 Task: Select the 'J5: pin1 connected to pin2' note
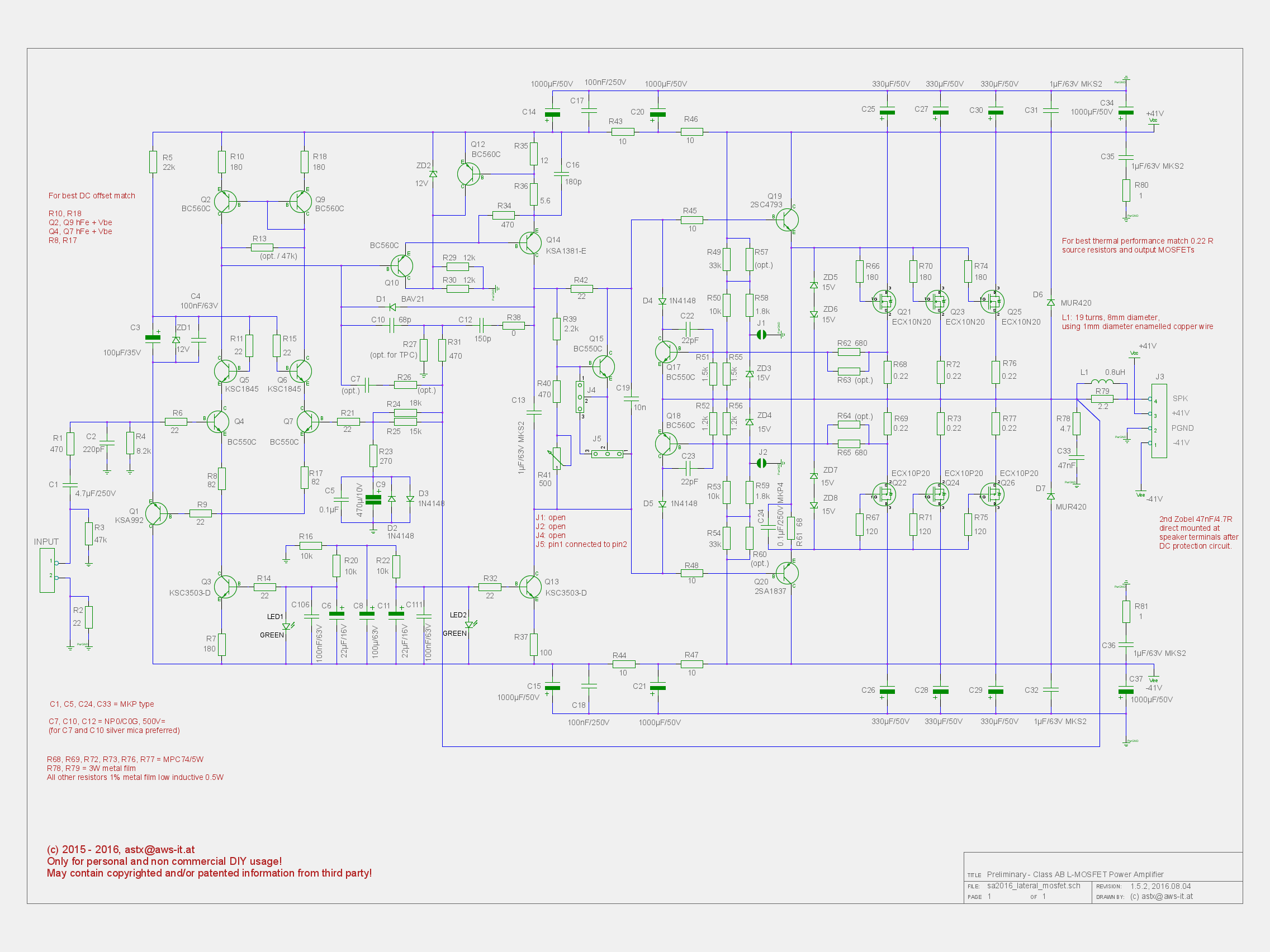click(x=581, y=544)
